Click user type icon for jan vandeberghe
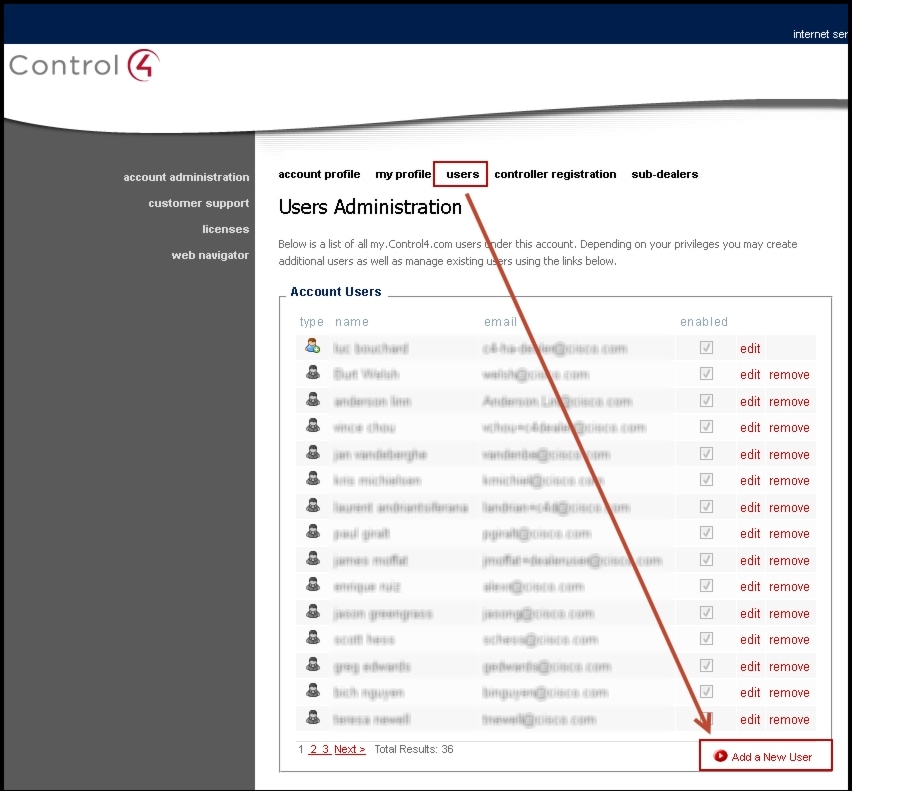The width and height of the screenshot is (900, 806). point(313,452)
